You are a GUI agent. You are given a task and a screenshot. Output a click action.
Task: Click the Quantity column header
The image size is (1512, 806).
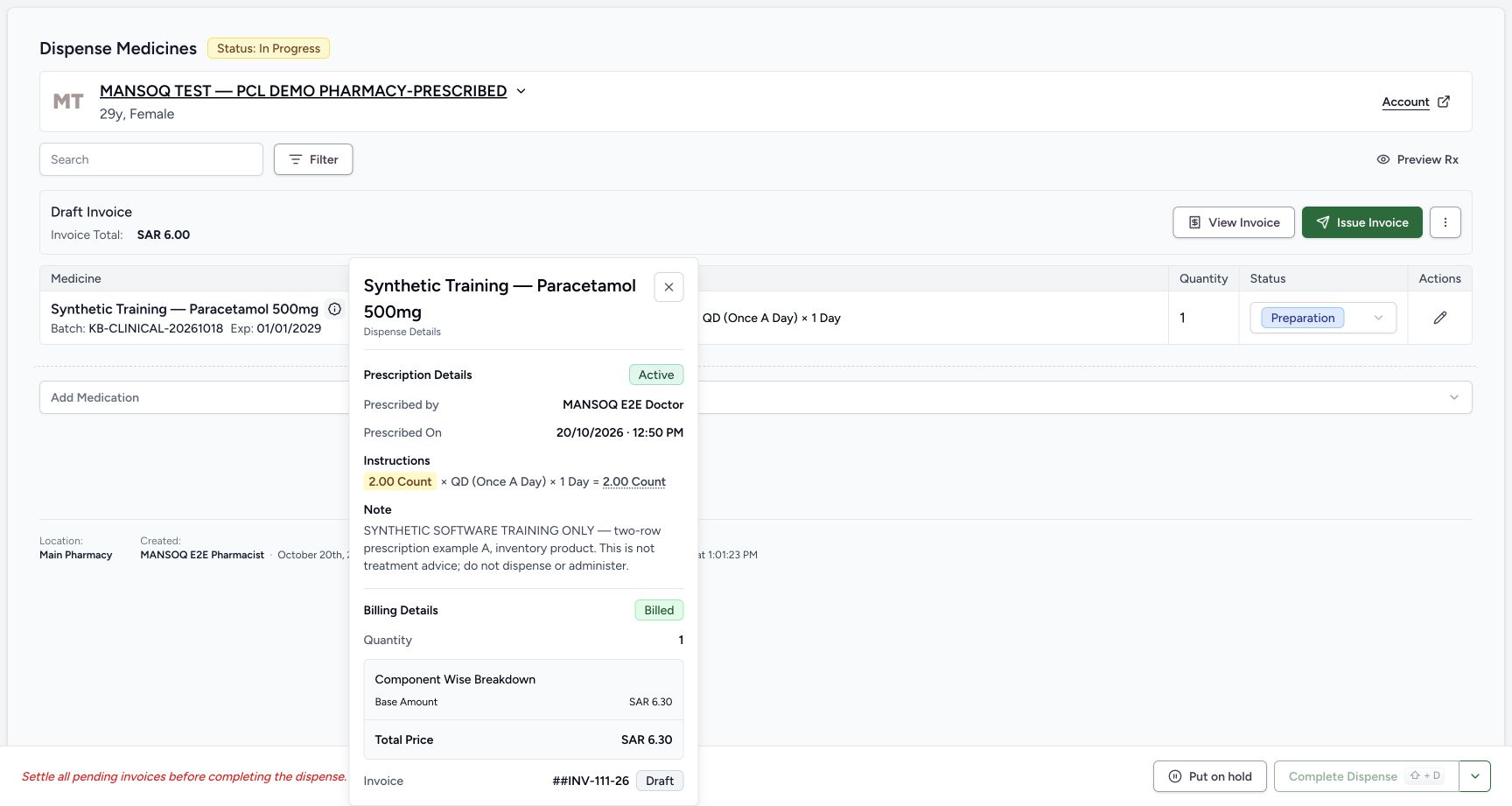click(1203, 278)
